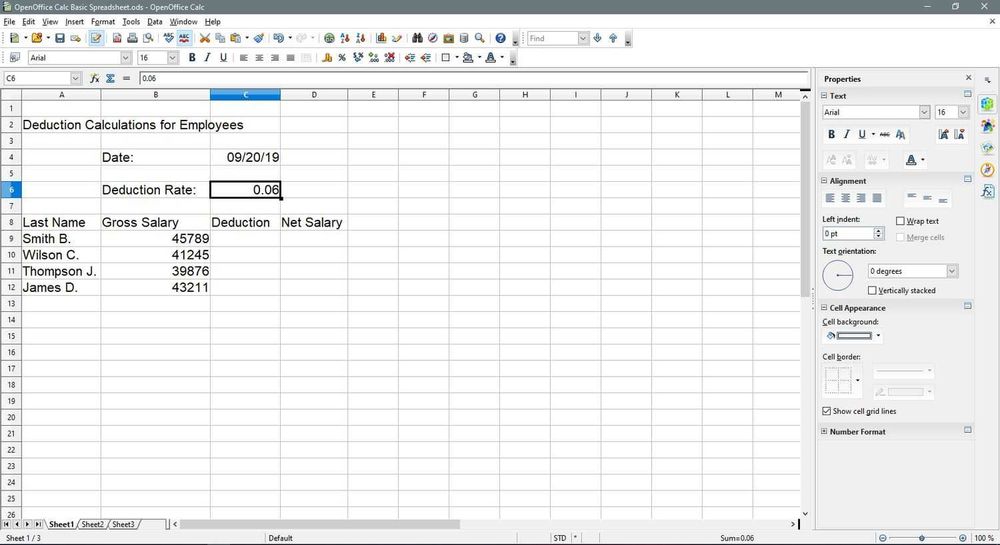1000x545 pixels.
Task: Click the Zoom magnifier icon
Action: 480,38
